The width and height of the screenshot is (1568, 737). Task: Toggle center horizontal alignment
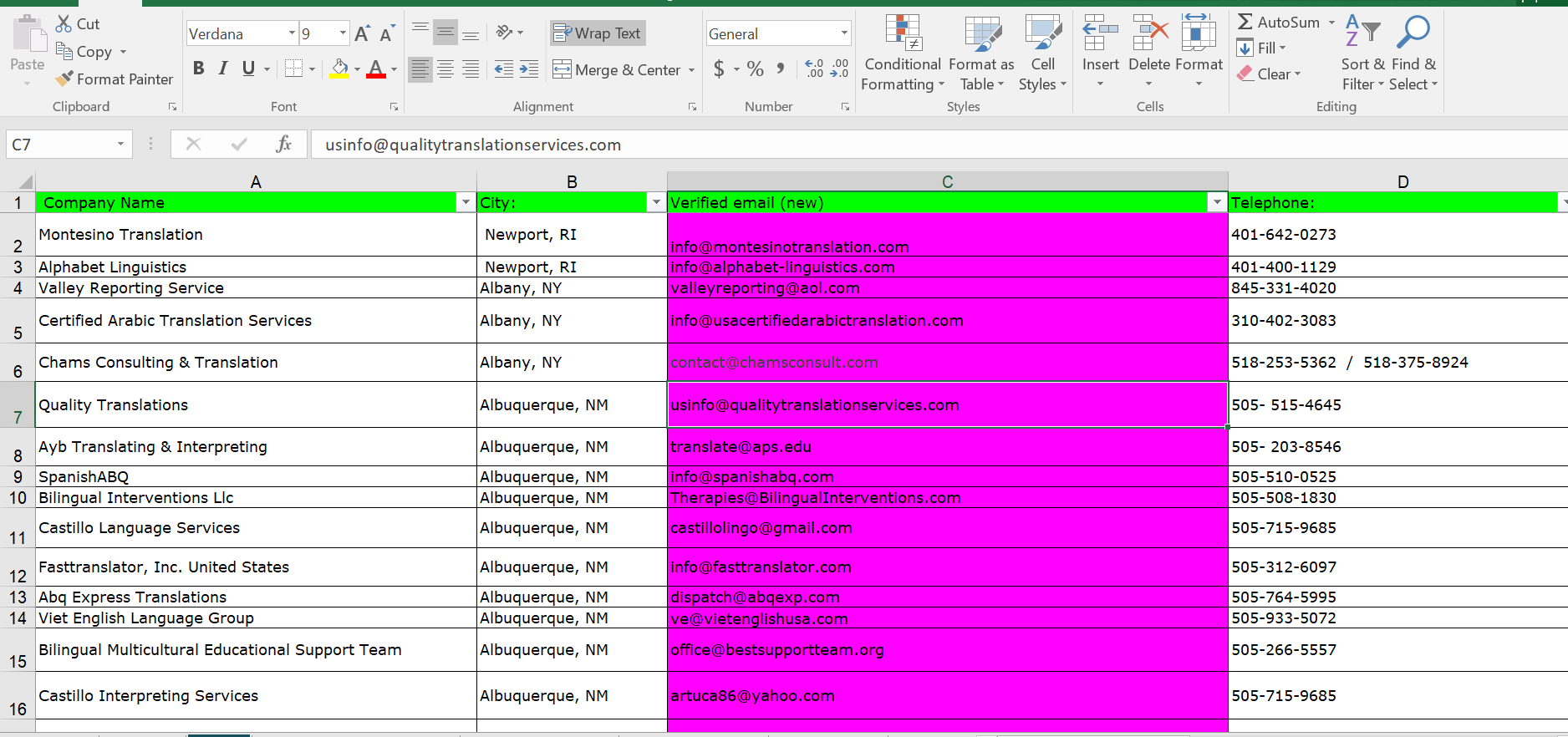pyautogui.click(x=445, y=69)
